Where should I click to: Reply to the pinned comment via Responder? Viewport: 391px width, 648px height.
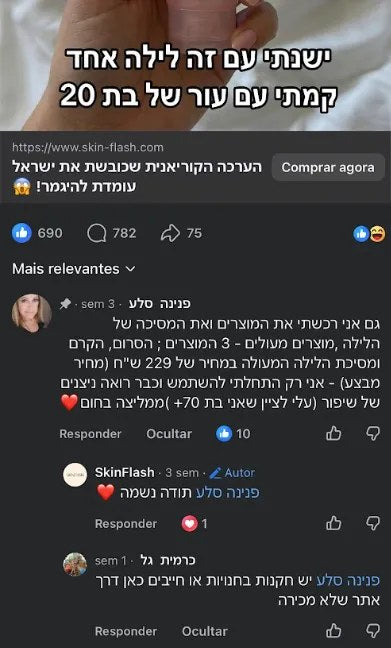pos(91,434)
